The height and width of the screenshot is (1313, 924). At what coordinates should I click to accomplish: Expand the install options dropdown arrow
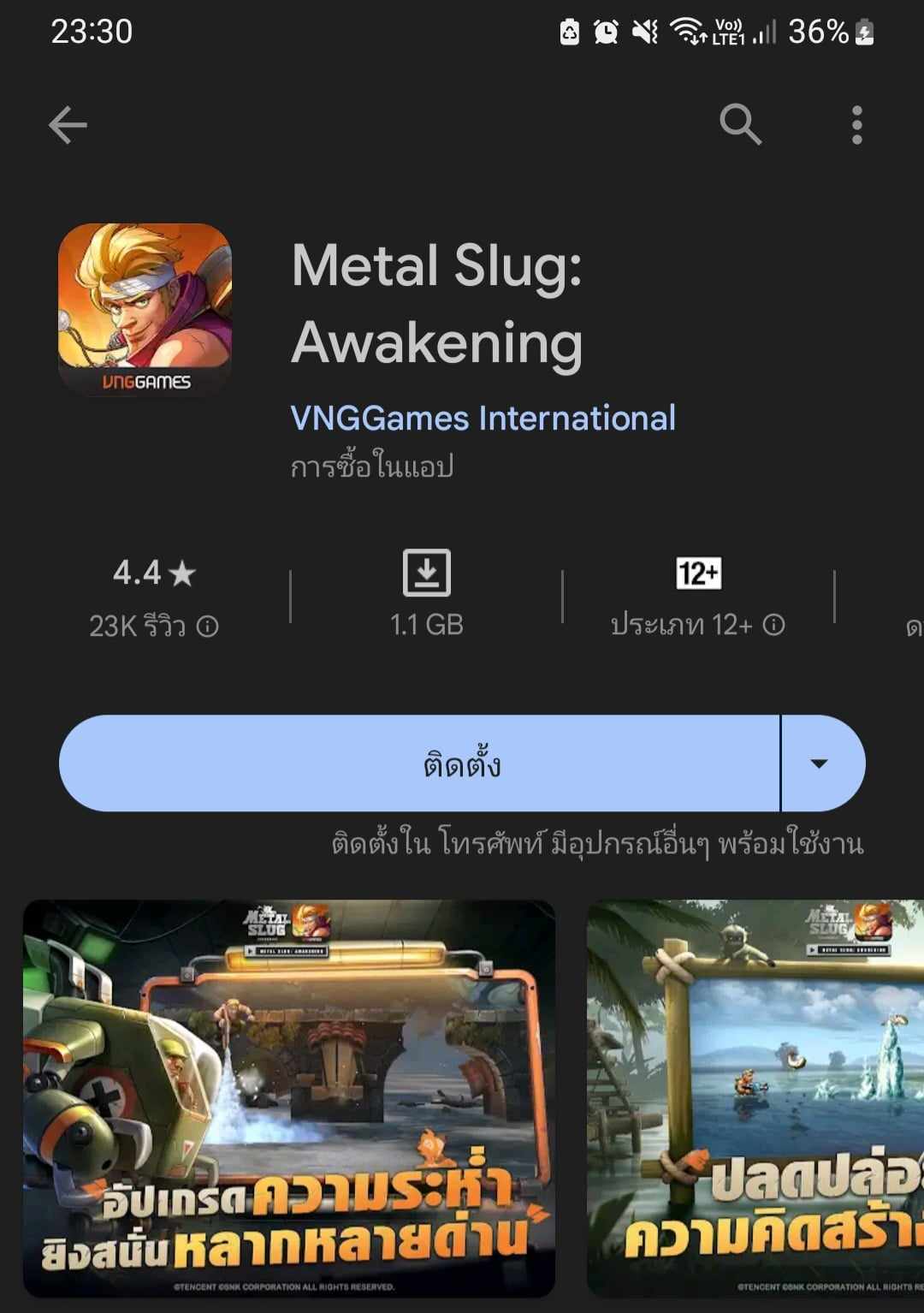click(x=819, y=763)
